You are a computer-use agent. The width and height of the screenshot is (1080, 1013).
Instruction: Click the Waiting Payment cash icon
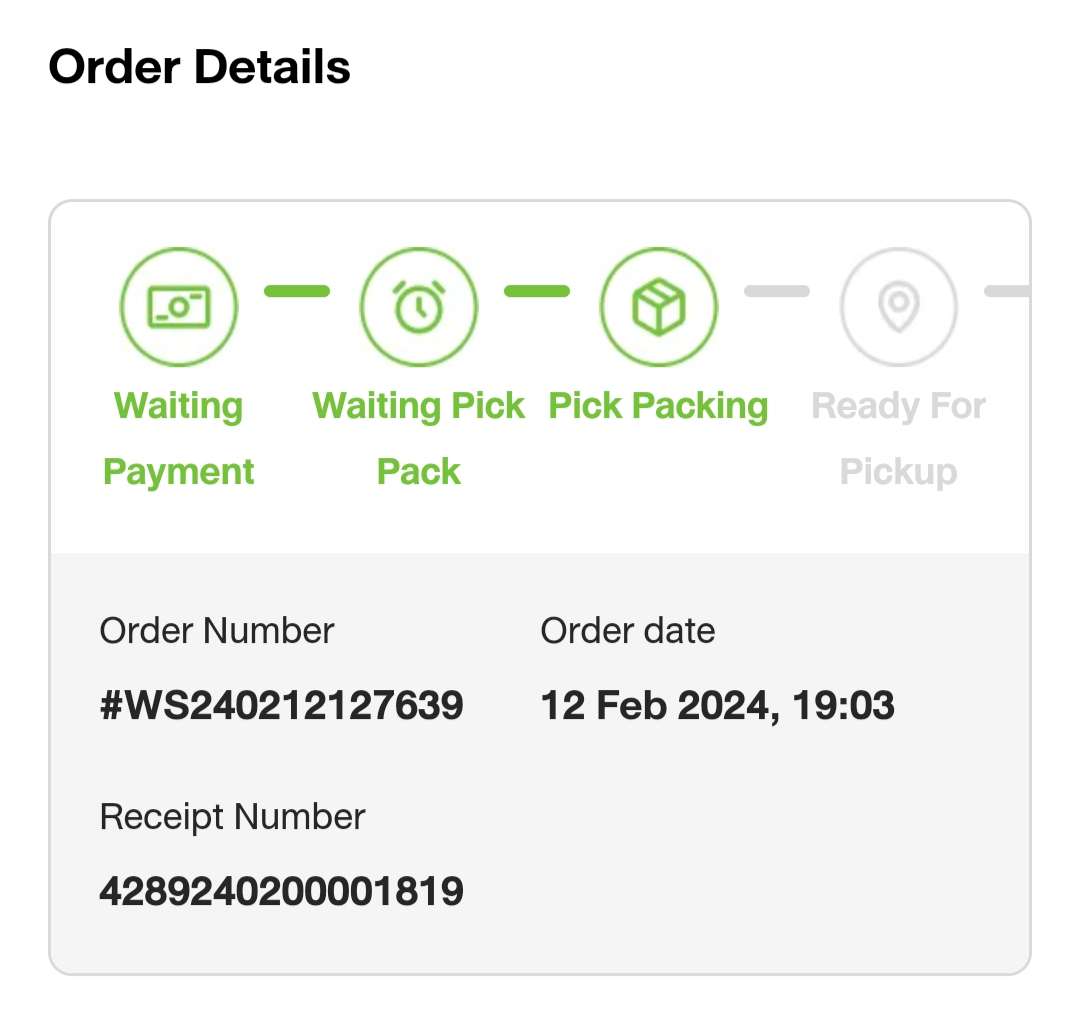[x=179, y=307]
